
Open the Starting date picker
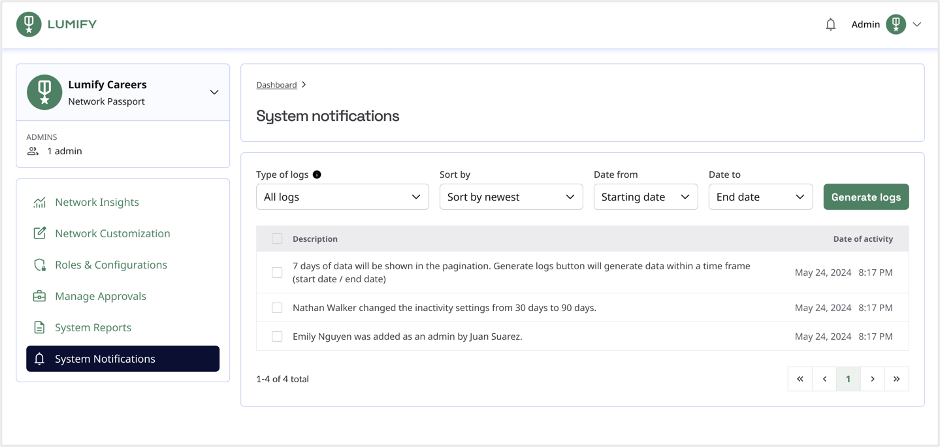click(646, 197)
